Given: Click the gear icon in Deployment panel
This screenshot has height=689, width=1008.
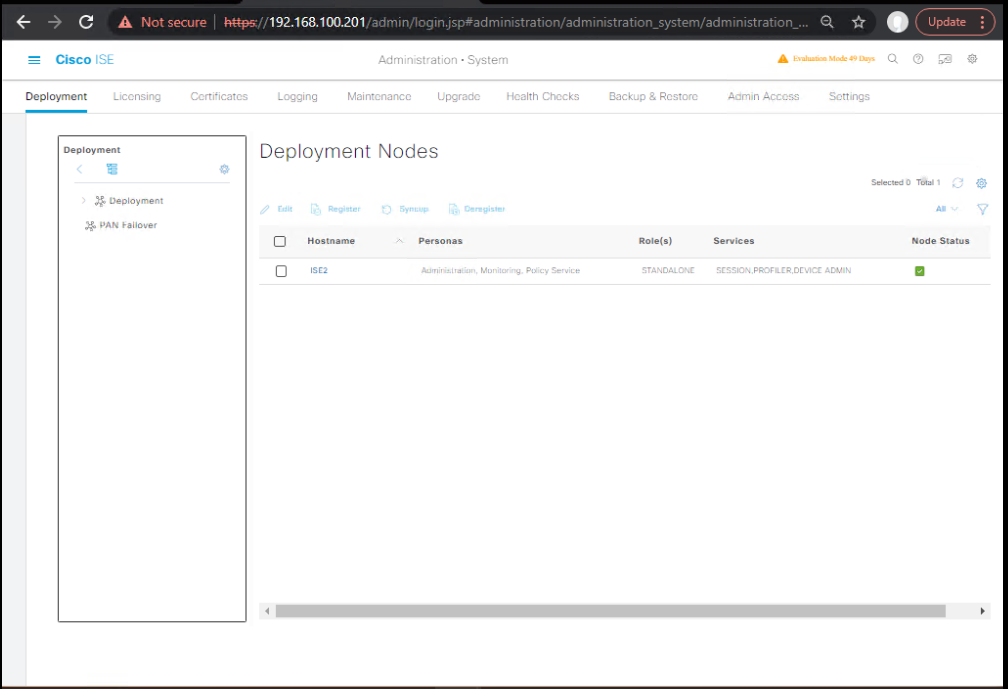Looking at the screenshot, I should tap(224, 169).
